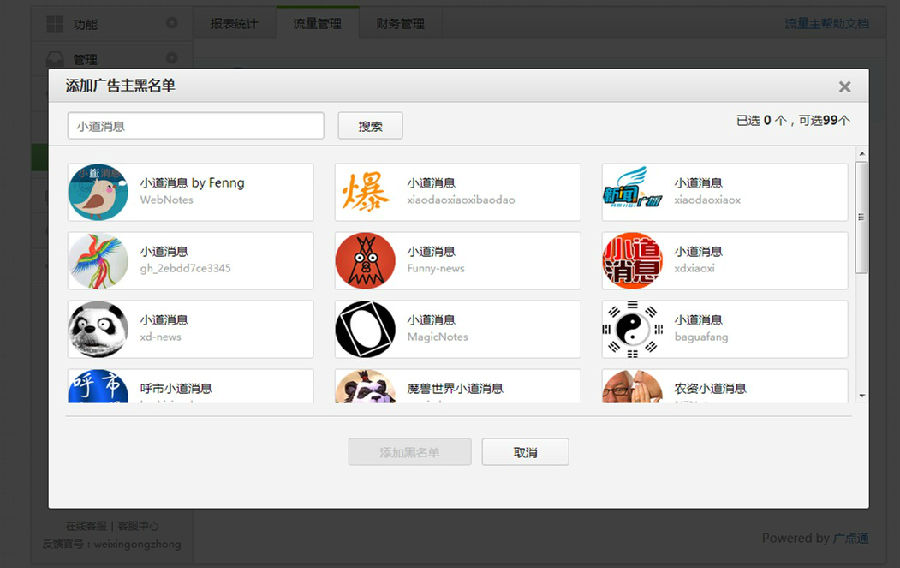The height and width of the screenshot is (568, 900).
Task: Choose the colorful phoenix avatar icon
Action: (x=98, y=261)
